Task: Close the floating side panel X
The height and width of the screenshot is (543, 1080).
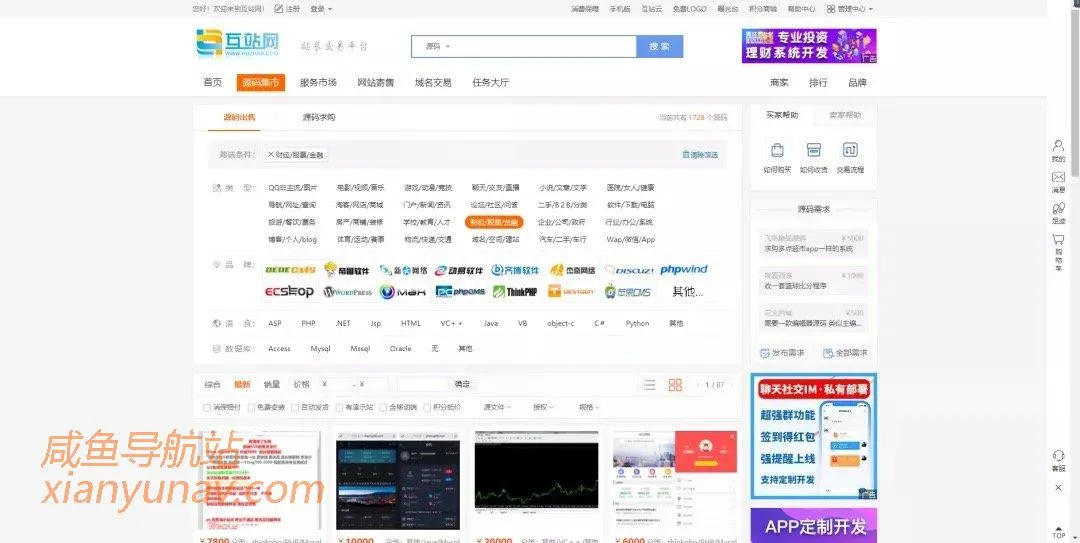Action: [x=1058, y=487]
